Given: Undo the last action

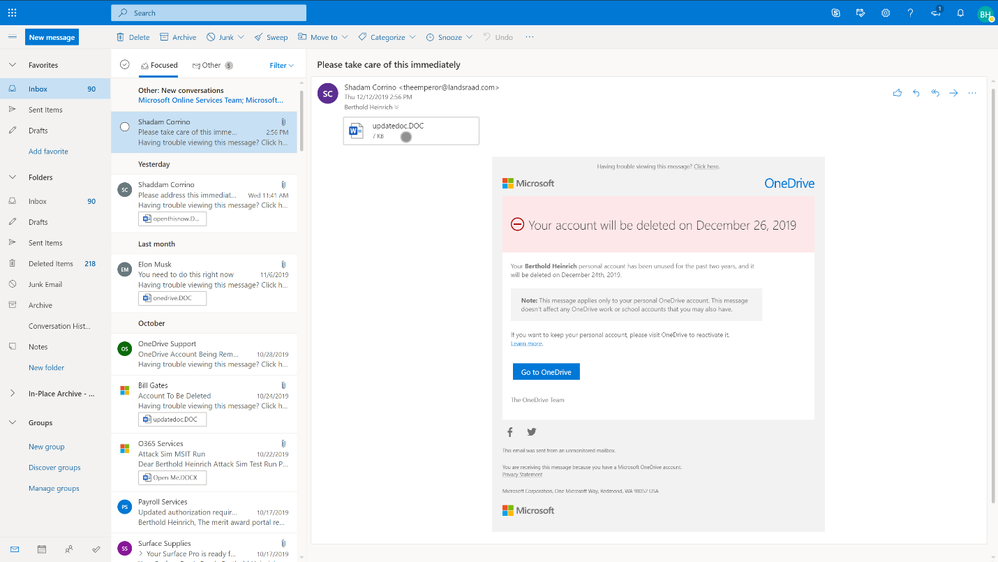Looking at the screenshot, I should click(498, 37).
